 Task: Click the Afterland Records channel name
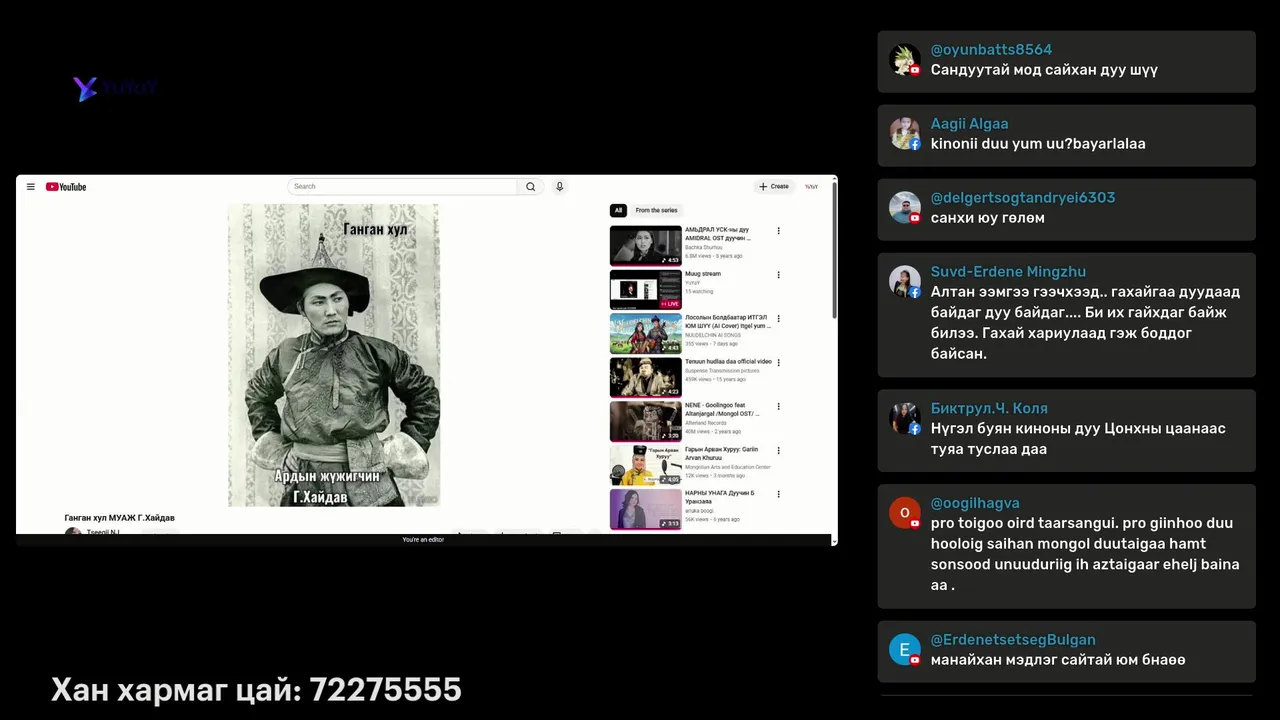pos(706,423)
